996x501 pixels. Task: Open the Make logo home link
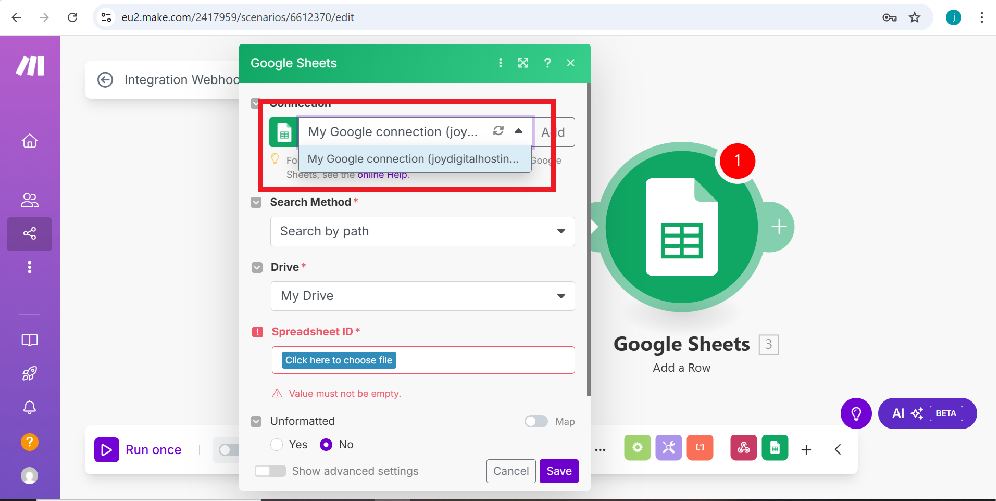tap(30, 66)
